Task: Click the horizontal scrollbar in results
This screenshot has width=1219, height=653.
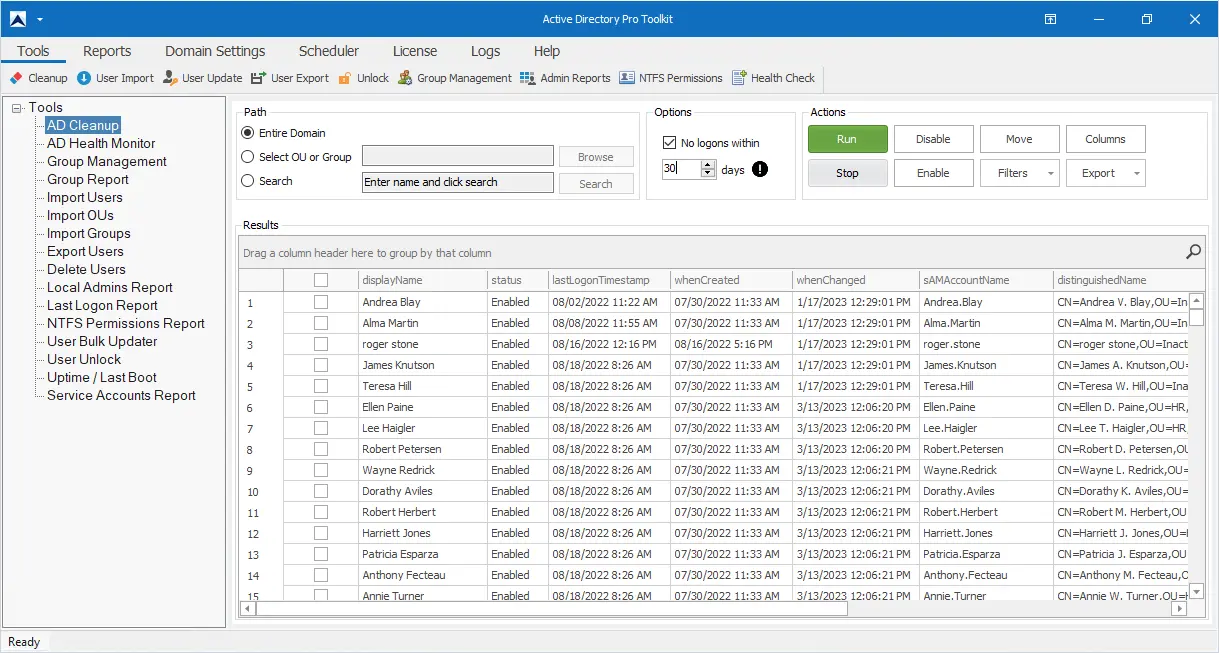Action: [x=553, y=608]
